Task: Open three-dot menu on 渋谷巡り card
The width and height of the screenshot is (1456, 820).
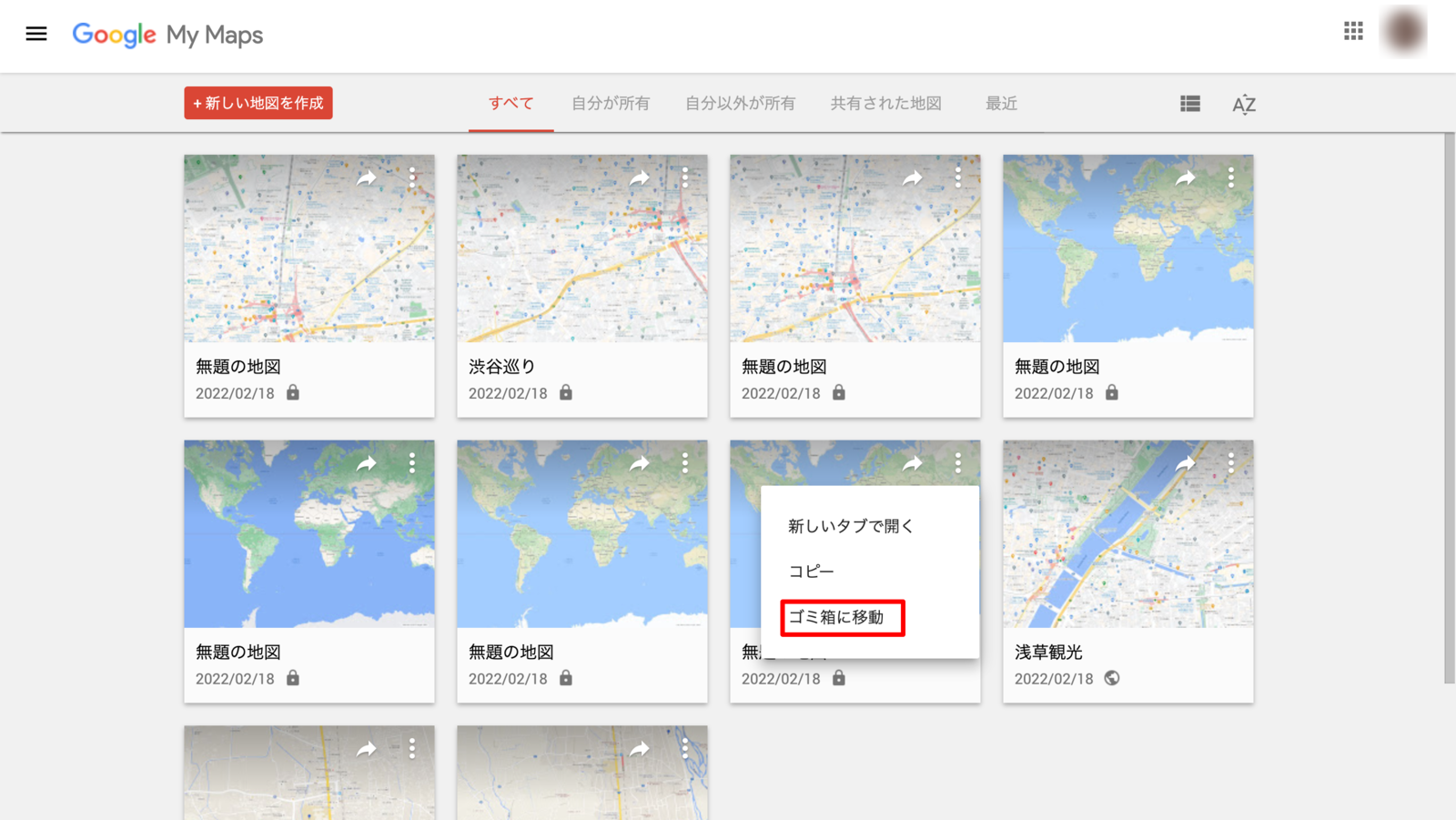Action: coord(685,177)
